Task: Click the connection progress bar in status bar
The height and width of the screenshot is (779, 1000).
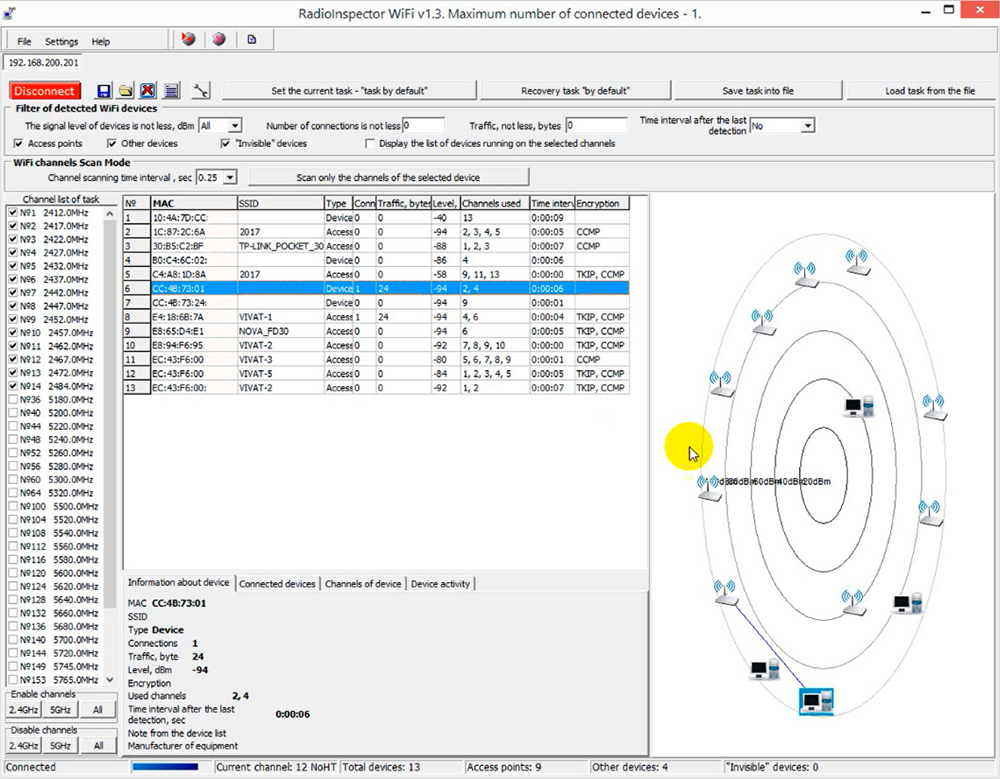Action: pyautogui.click(x=171, y=768)
